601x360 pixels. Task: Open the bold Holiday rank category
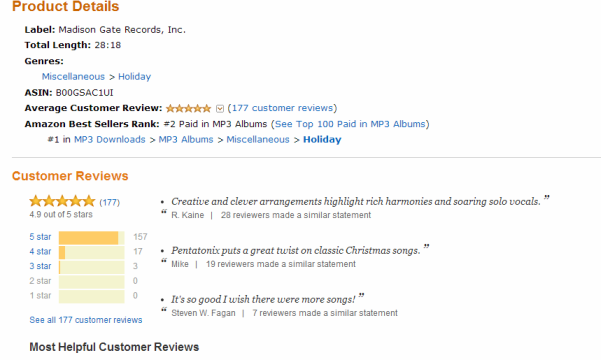pos(322,140)
